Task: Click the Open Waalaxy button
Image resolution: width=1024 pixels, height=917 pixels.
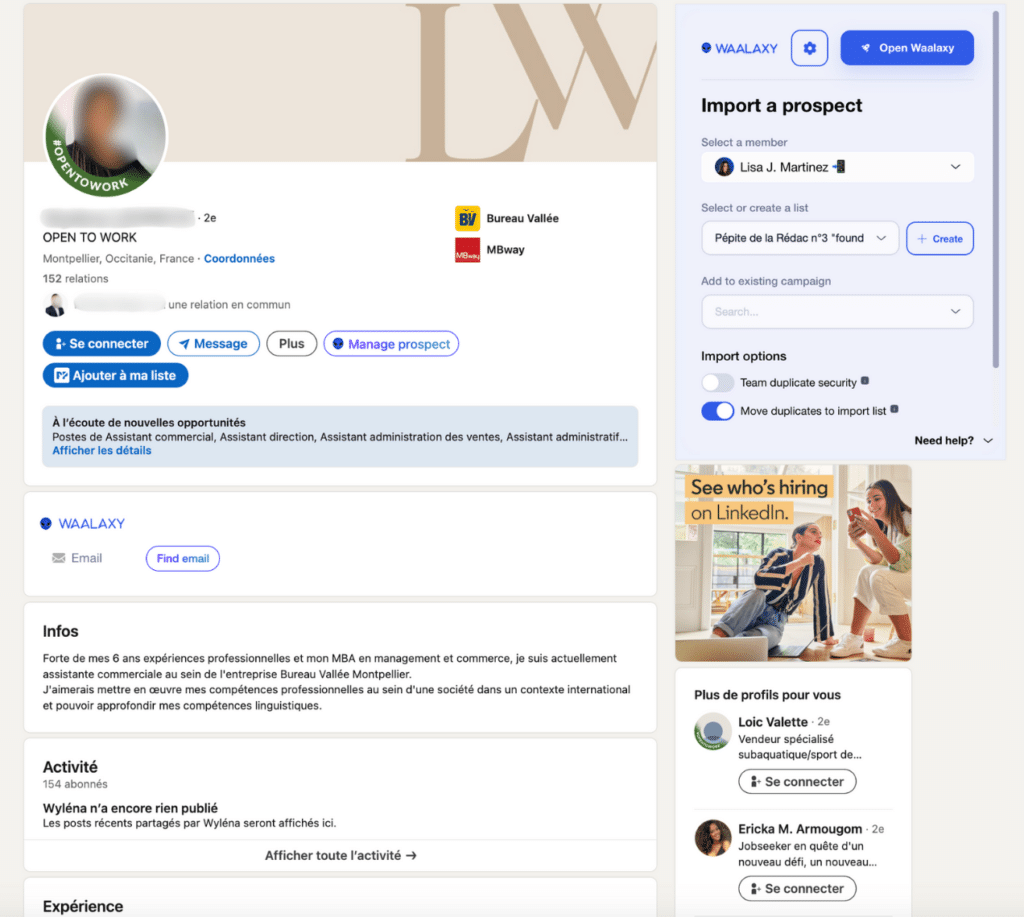Action: (x=906, y=48)
